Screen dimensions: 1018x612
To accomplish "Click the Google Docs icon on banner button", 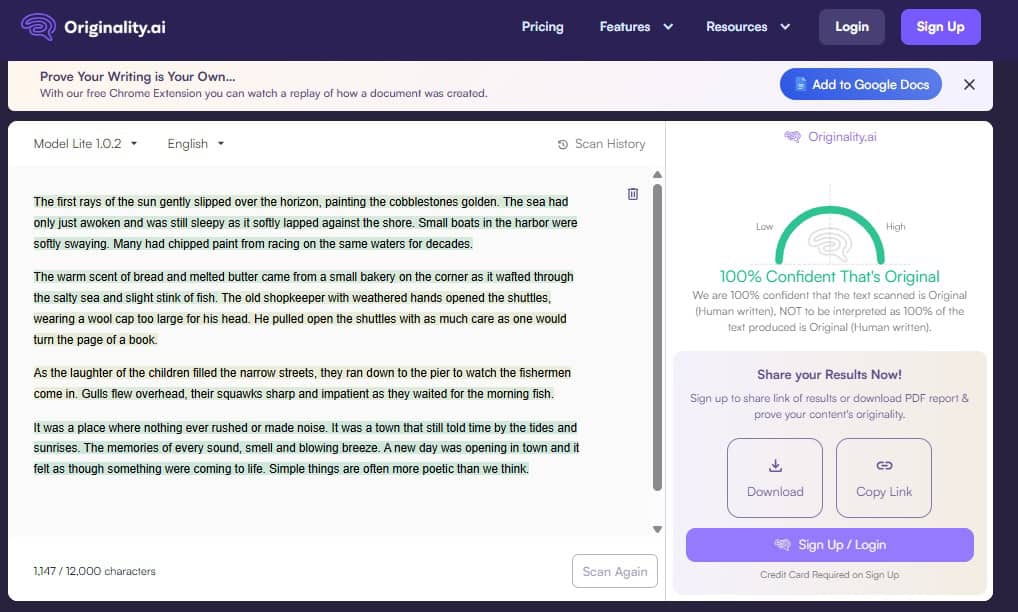I will click(800, 85).
